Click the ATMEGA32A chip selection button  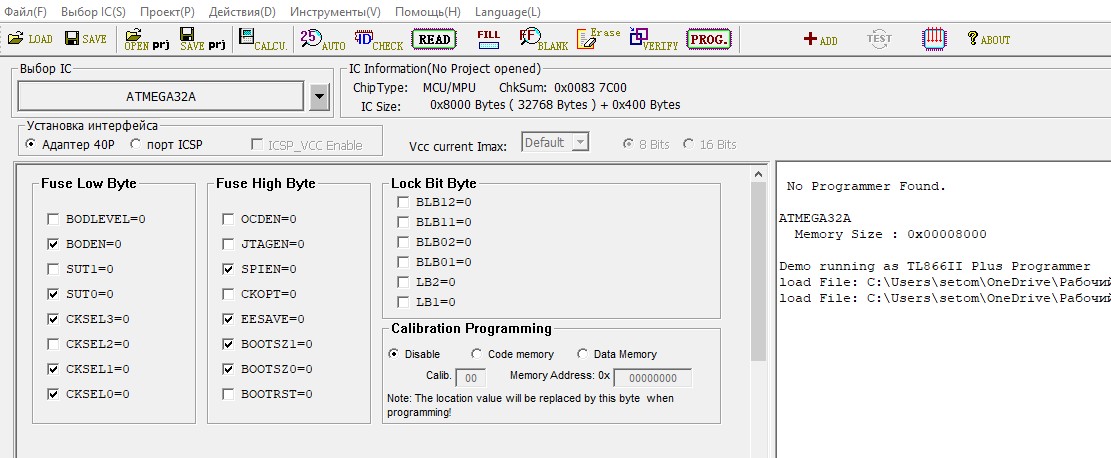tap(160, 97)
